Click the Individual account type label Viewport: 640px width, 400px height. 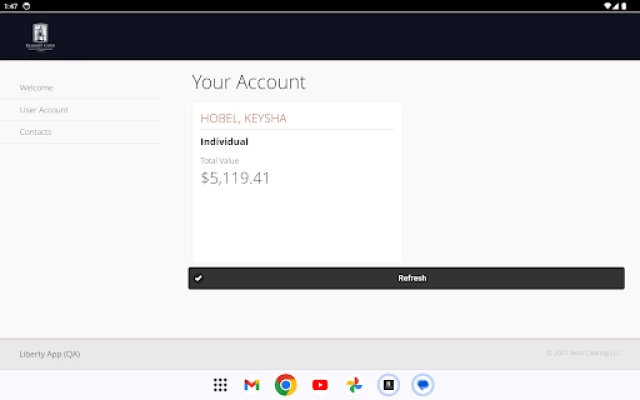pyautogui.click(x=224, y=142)
